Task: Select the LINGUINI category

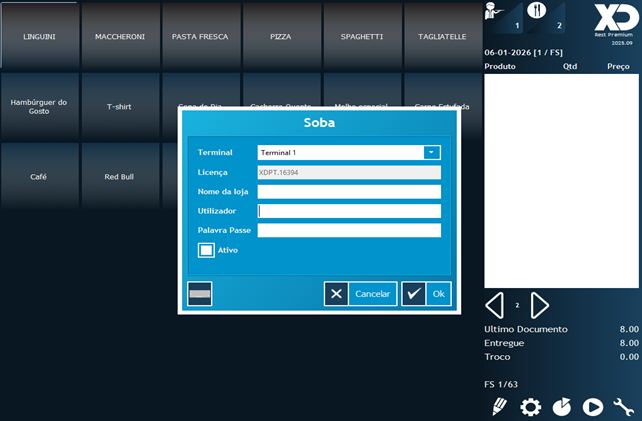Action: (x=39, y=36)
